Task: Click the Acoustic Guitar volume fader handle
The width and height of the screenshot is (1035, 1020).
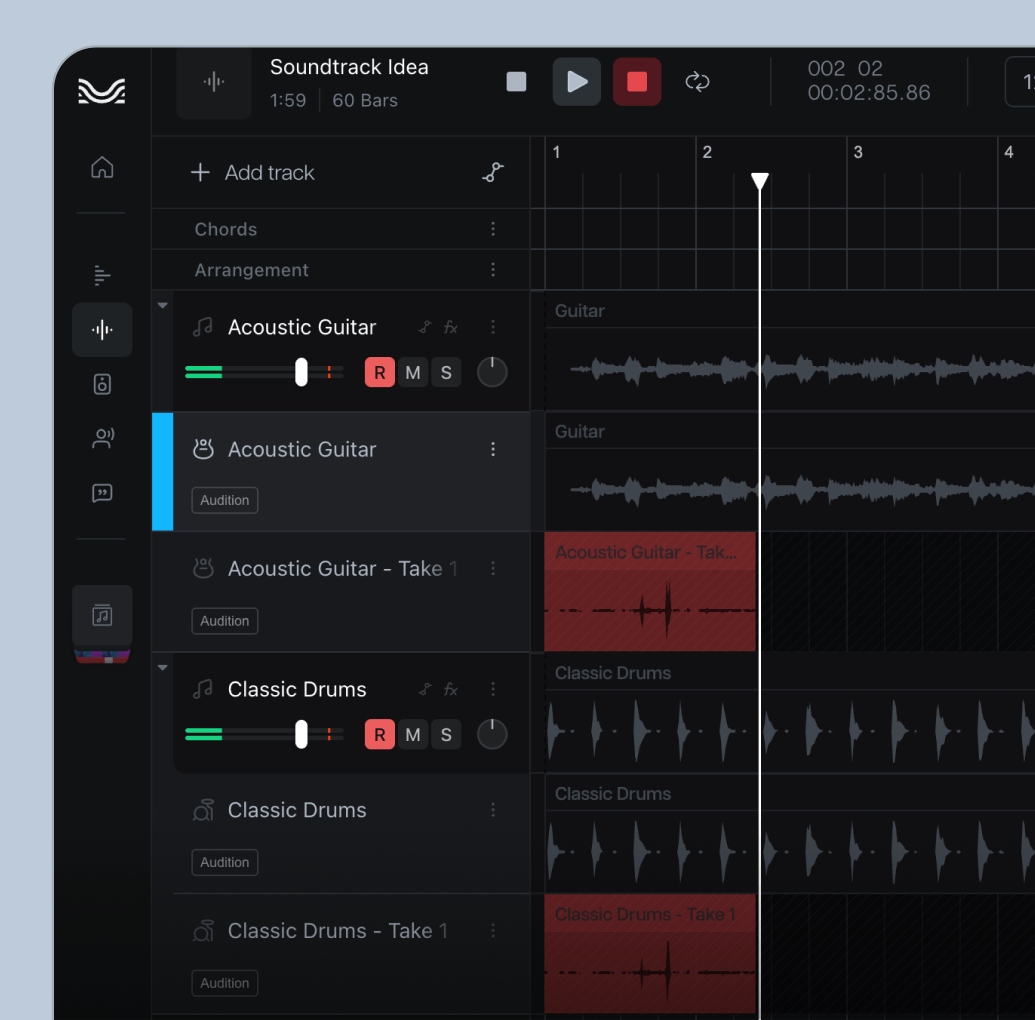Action: [301, 372]
